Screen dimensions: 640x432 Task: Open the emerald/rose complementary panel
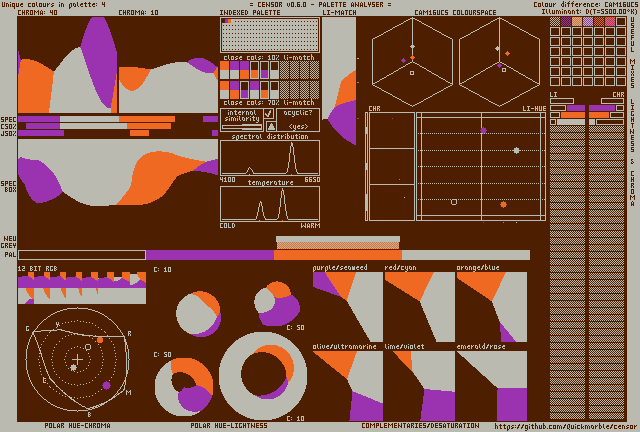pyautogui.click(x=492, y=385)
